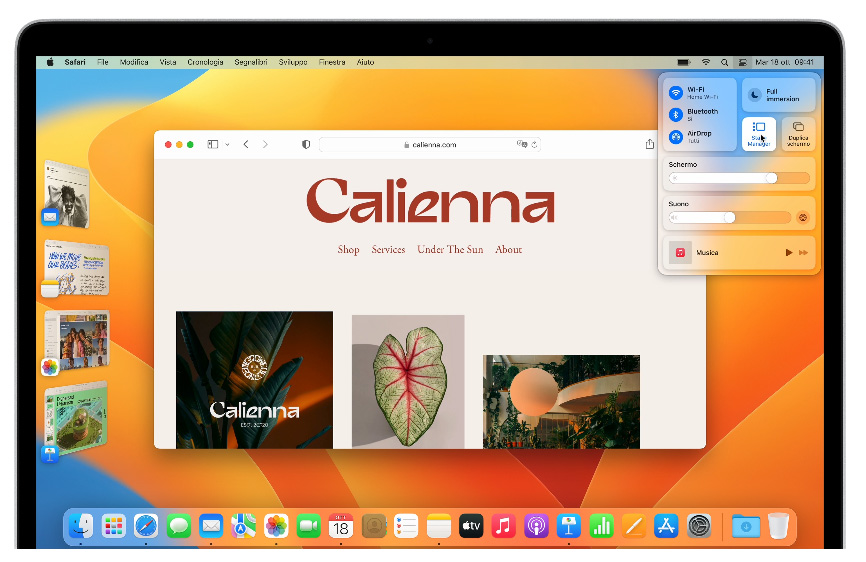The height and width of the screenshot is (562, 866).
Task: Open the Under The Sun link
Action: coord(450,250)
